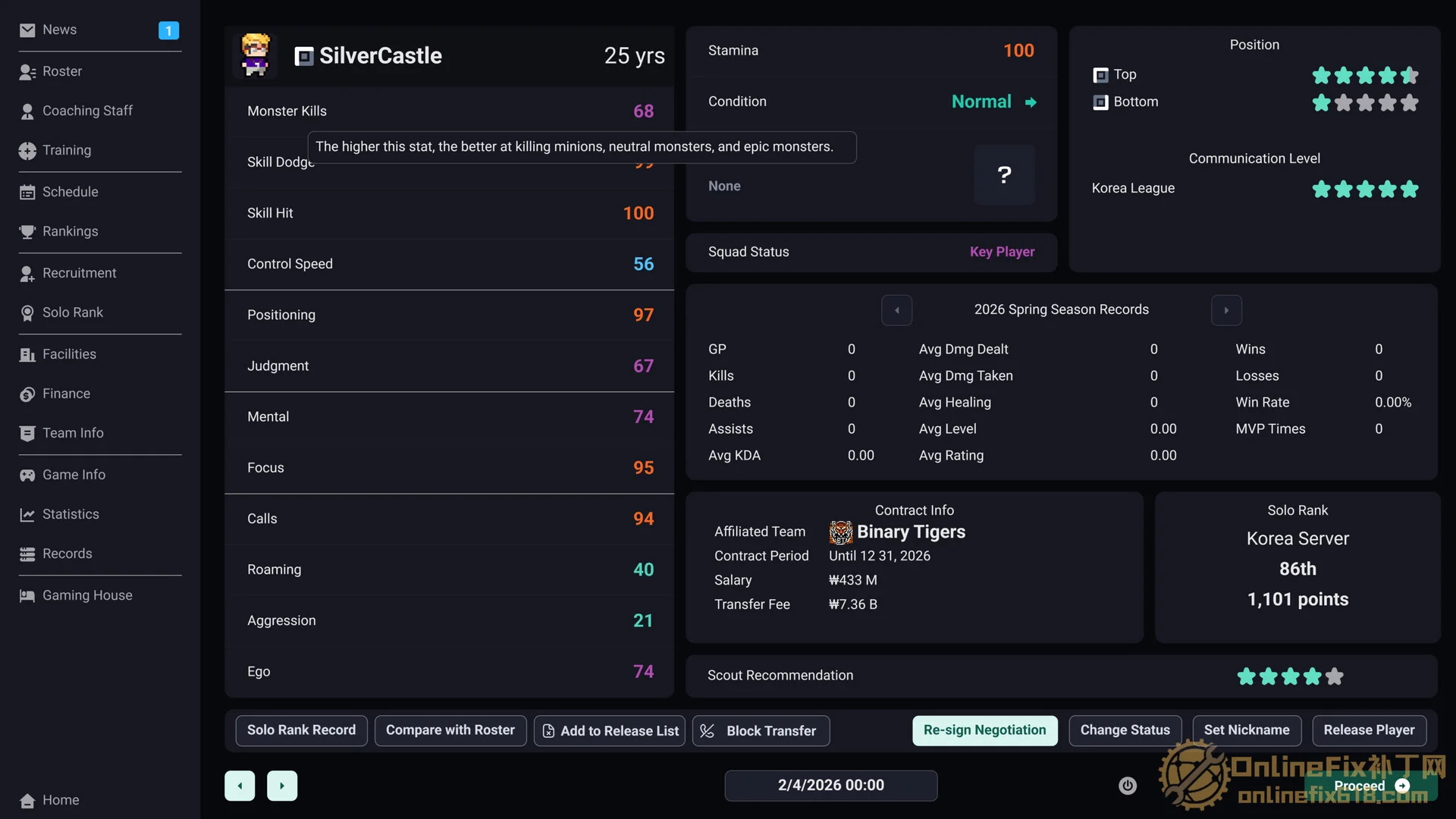The image size is (1456, 819).
Task: Click the Proceed button
Action: coord(1371,786)
